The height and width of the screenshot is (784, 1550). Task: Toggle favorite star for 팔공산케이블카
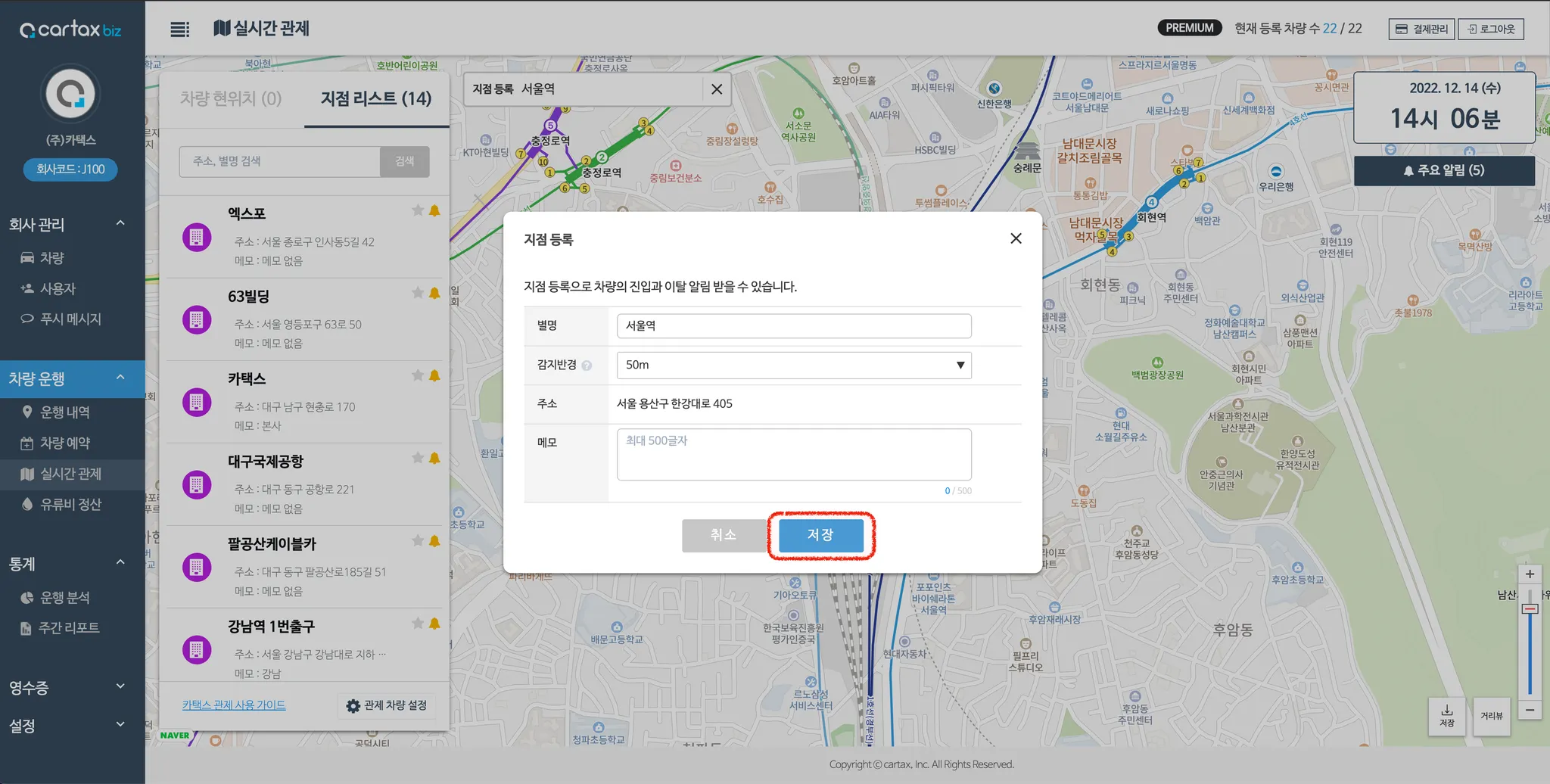[418, 540]
